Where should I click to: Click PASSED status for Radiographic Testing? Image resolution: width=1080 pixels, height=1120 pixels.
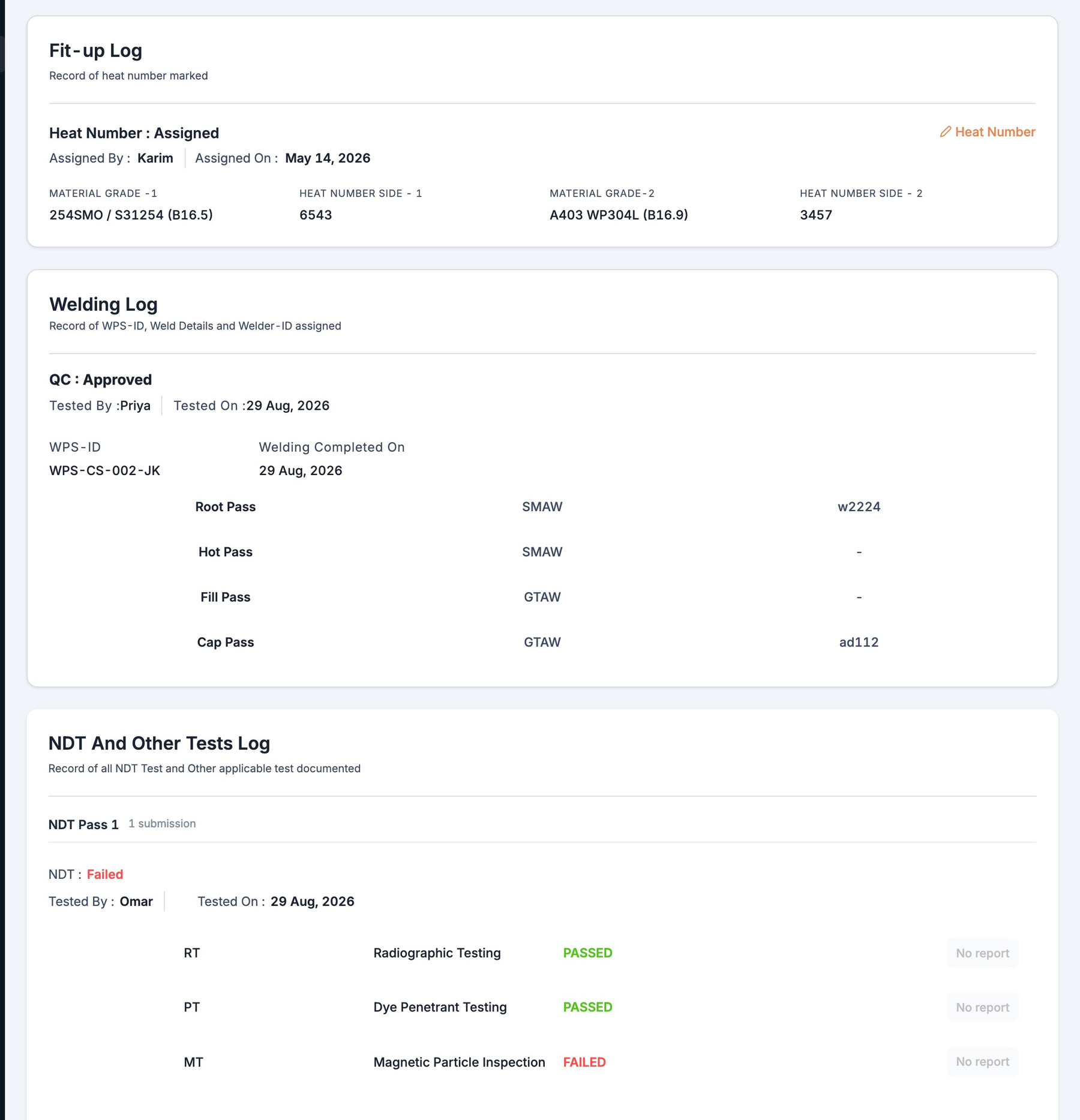[588, 953]
